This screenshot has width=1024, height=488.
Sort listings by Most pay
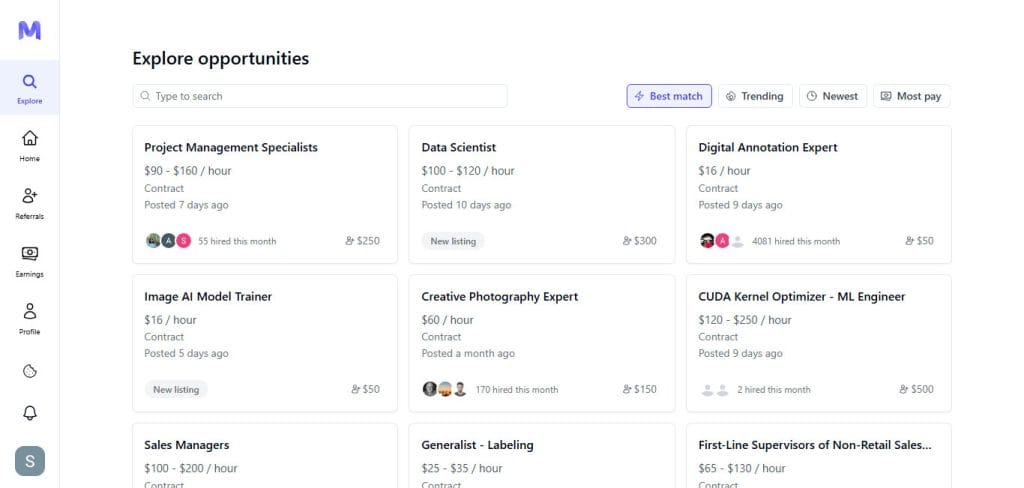(910, 96)
